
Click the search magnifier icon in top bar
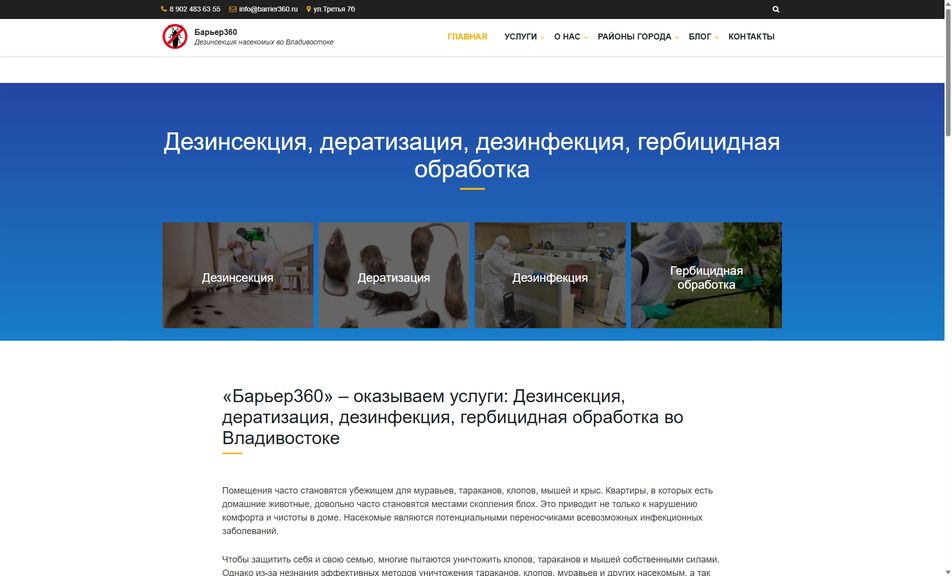click(775, 9)
